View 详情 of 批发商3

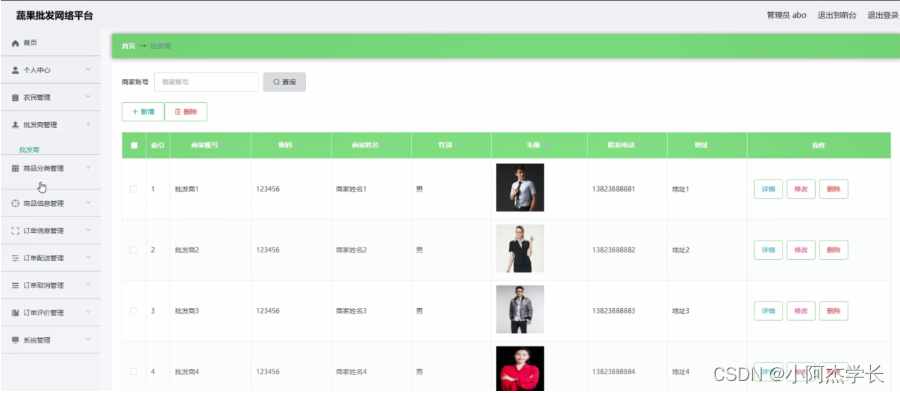[x=768, y=311]
